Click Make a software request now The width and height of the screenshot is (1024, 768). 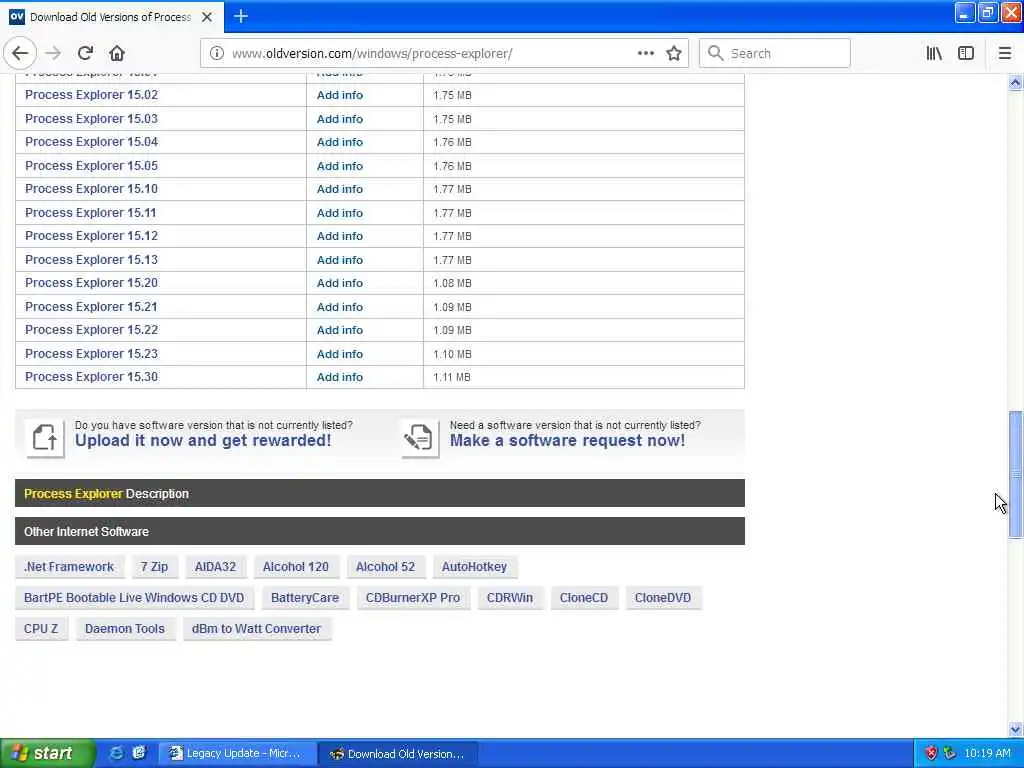568,441
